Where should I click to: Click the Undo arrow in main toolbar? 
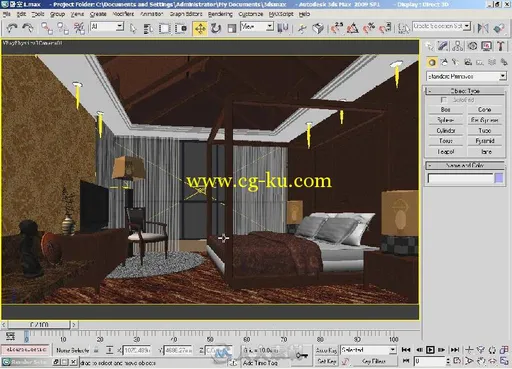[12, 28]
